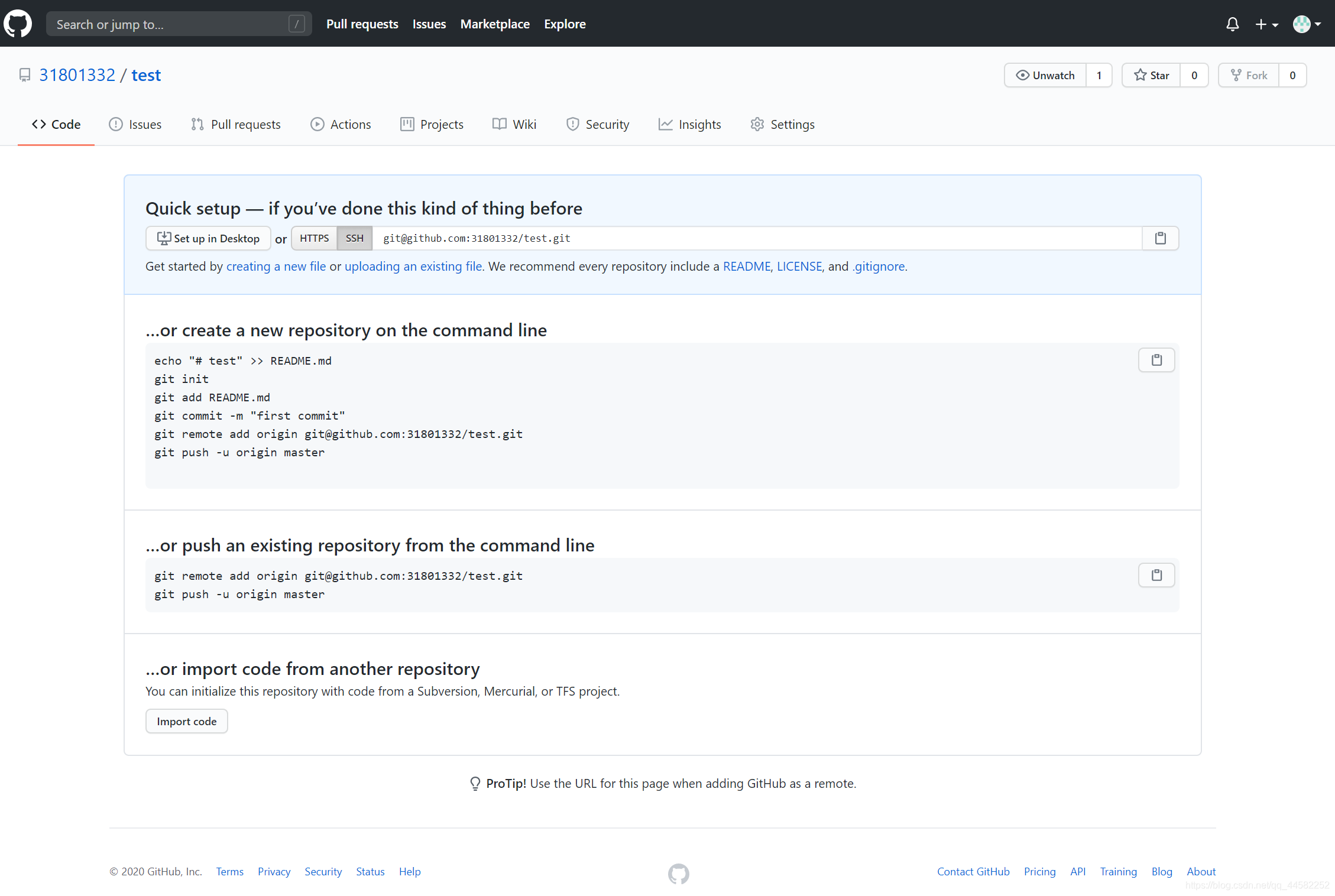Click the Fork button
Image resolution: width=1335 pixels, height=896 pixels.
click(1249, 75)
